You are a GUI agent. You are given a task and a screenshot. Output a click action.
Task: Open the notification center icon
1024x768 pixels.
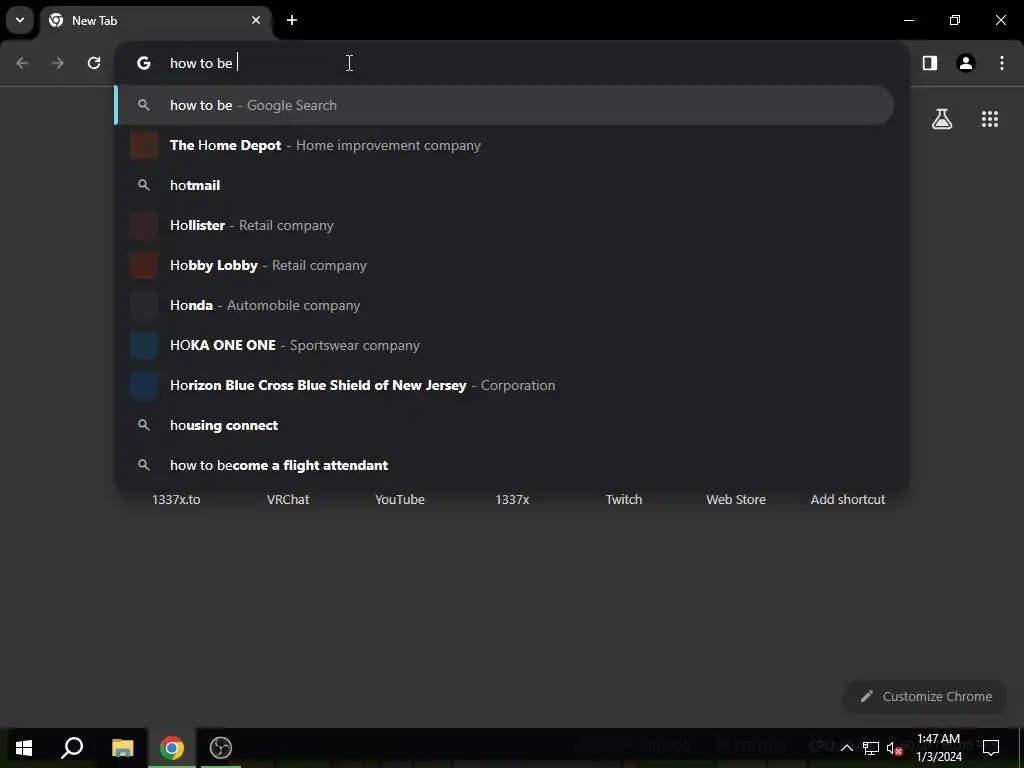(991, 748)
